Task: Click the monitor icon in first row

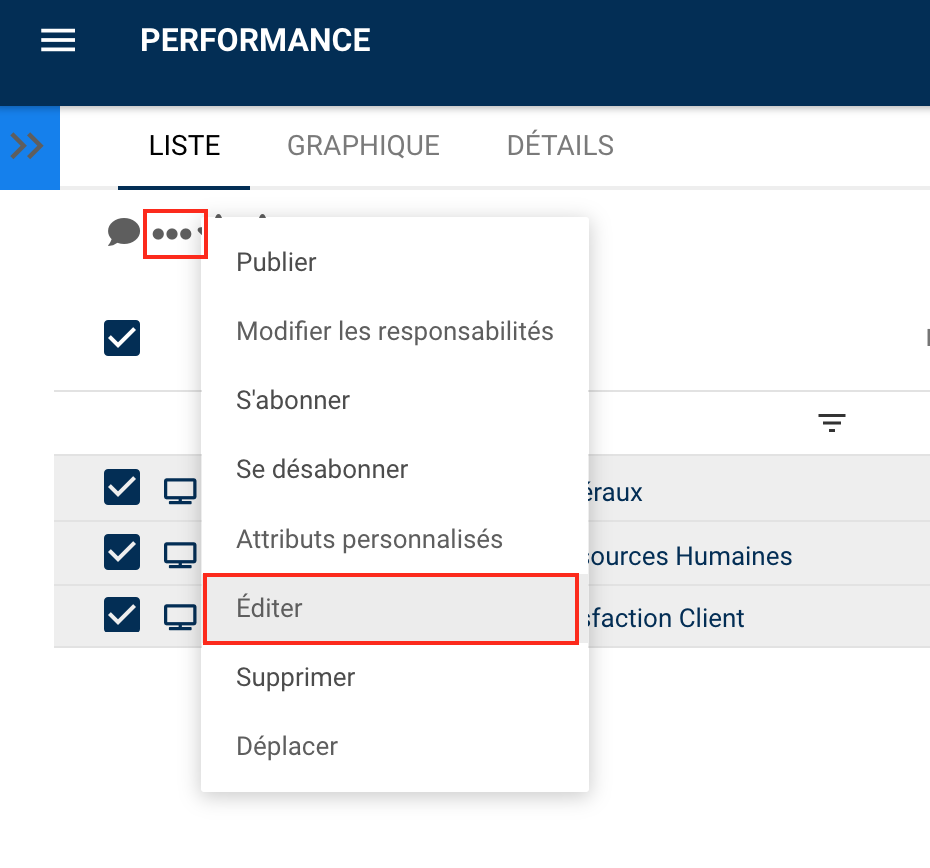Action: 180,491
